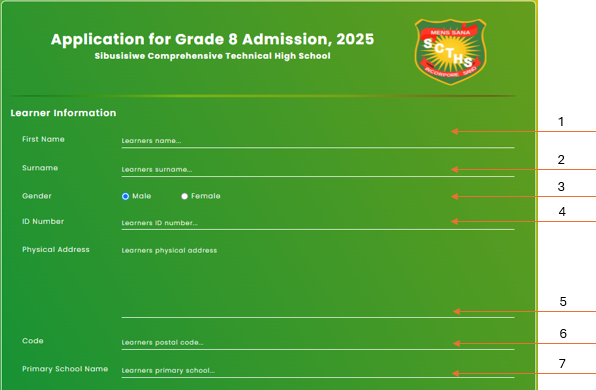Image resolution: width=596 pixels, height=390 pixels.
Task: Click the ID Number label
Action: click(x=43, y=221)
